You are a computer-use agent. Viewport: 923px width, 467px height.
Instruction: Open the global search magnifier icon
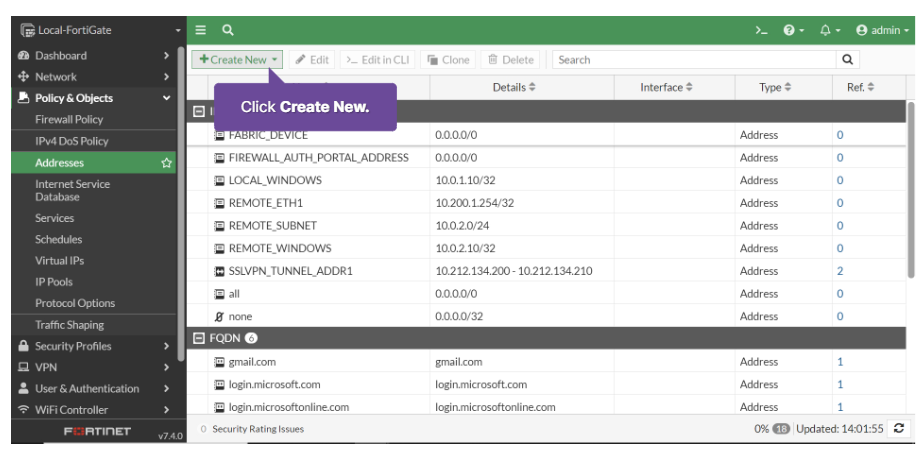click(x=228, y=30)
